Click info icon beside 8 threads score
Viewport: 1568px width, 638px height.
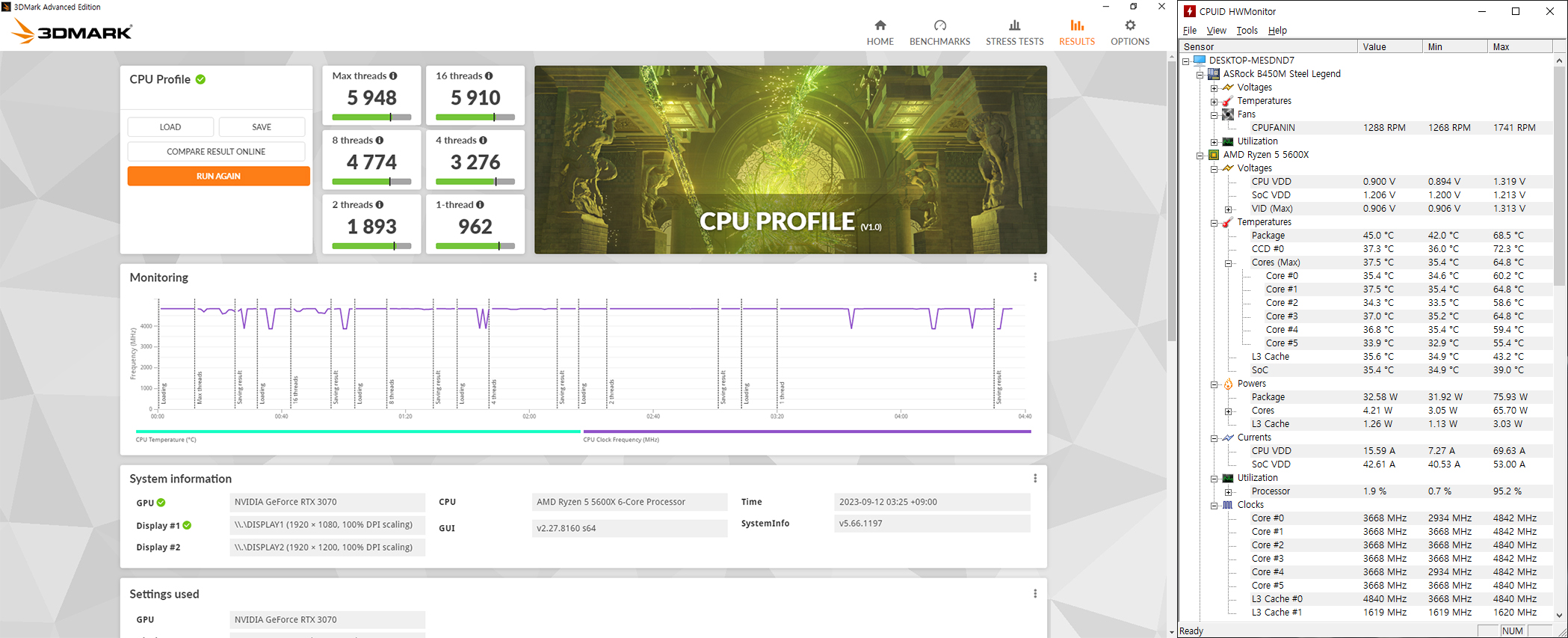point(380,141)
